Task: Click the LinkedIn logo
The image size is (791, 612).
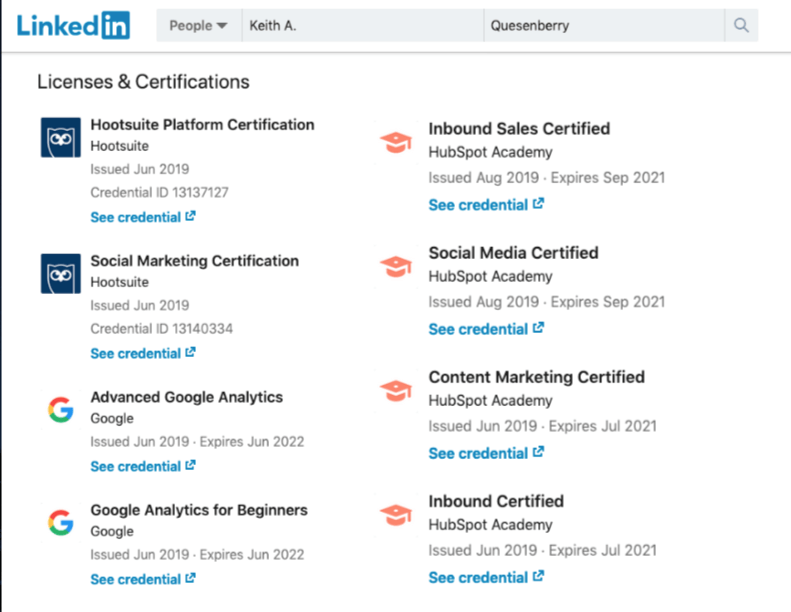Action: point(73,25)
